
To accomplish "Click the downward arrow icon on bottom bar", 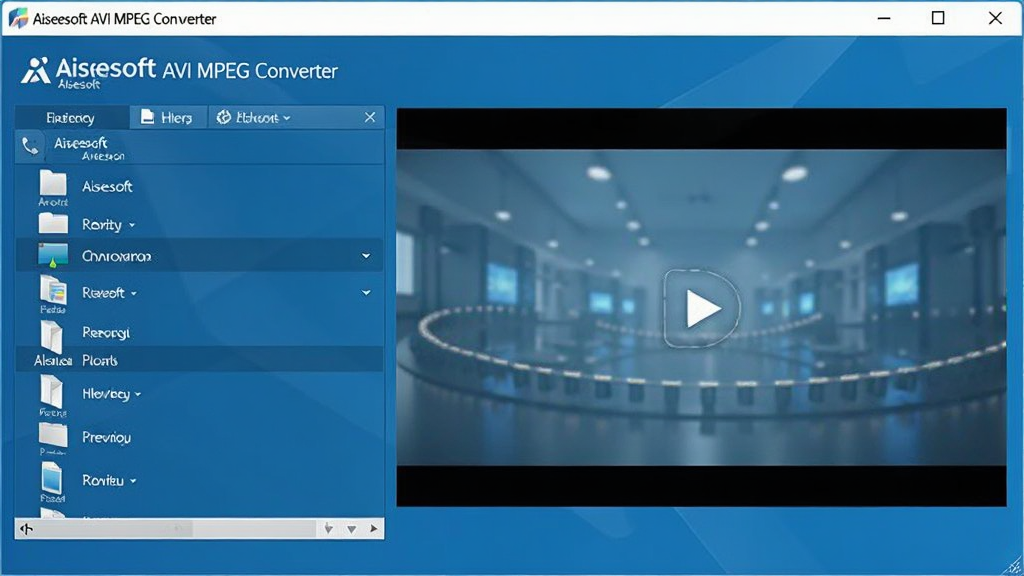I will click(328, 528).
